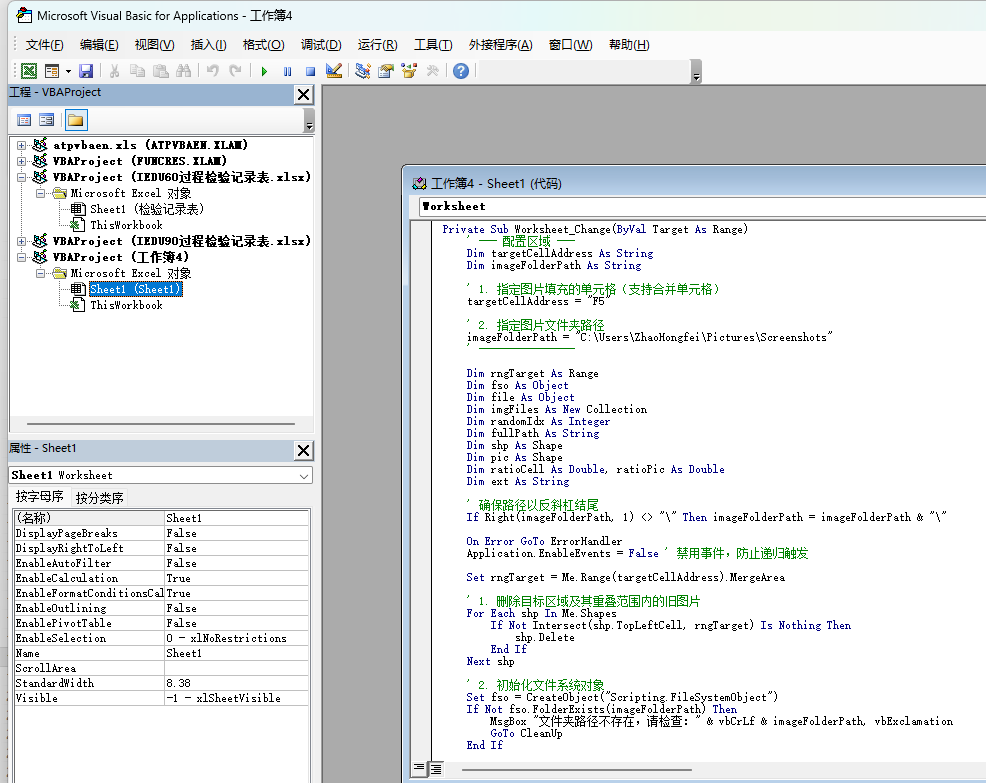Toggle Folders button in project panel

point(76,121)
